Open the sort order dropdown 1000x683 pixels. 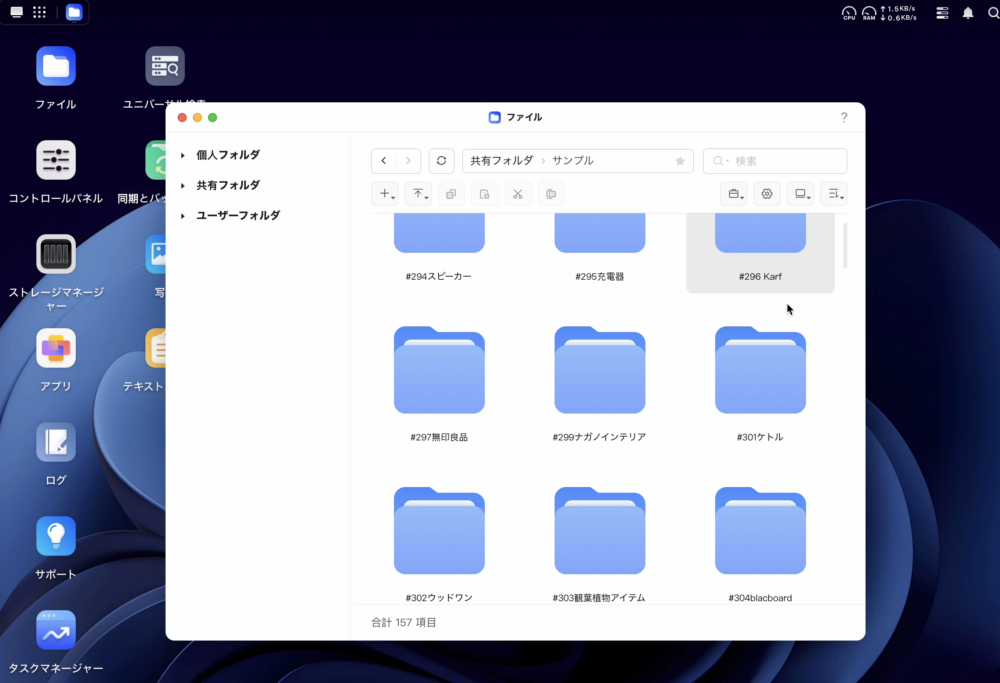coord(833,194)
